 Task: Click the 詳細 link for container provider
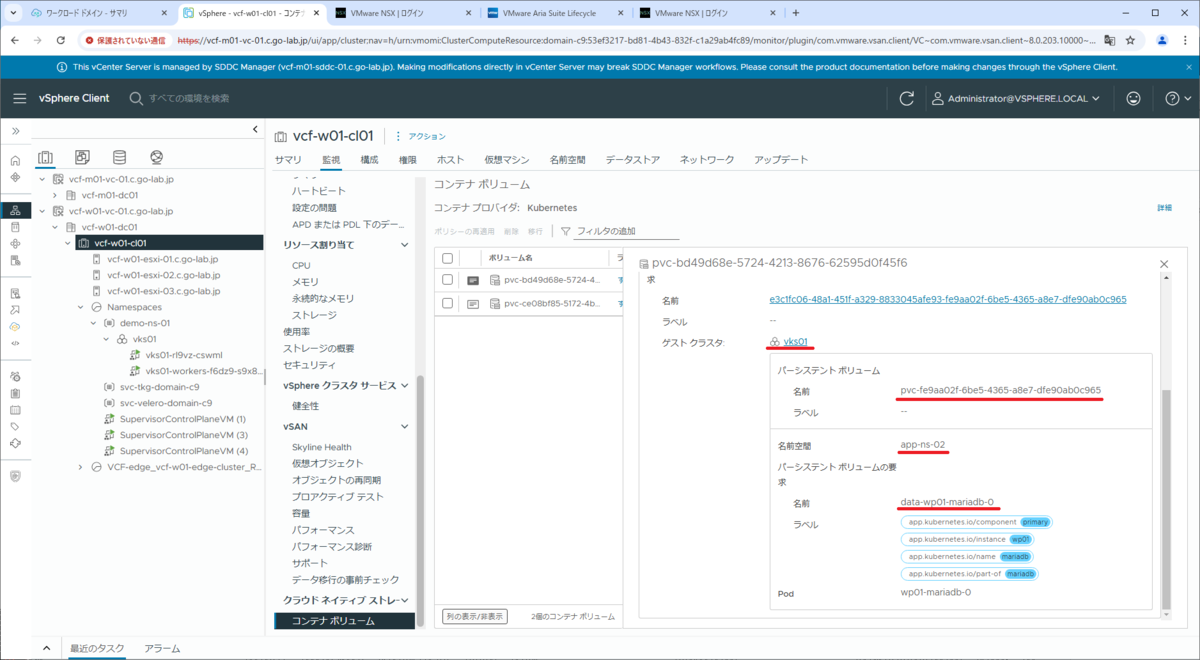coord(1164,208)
